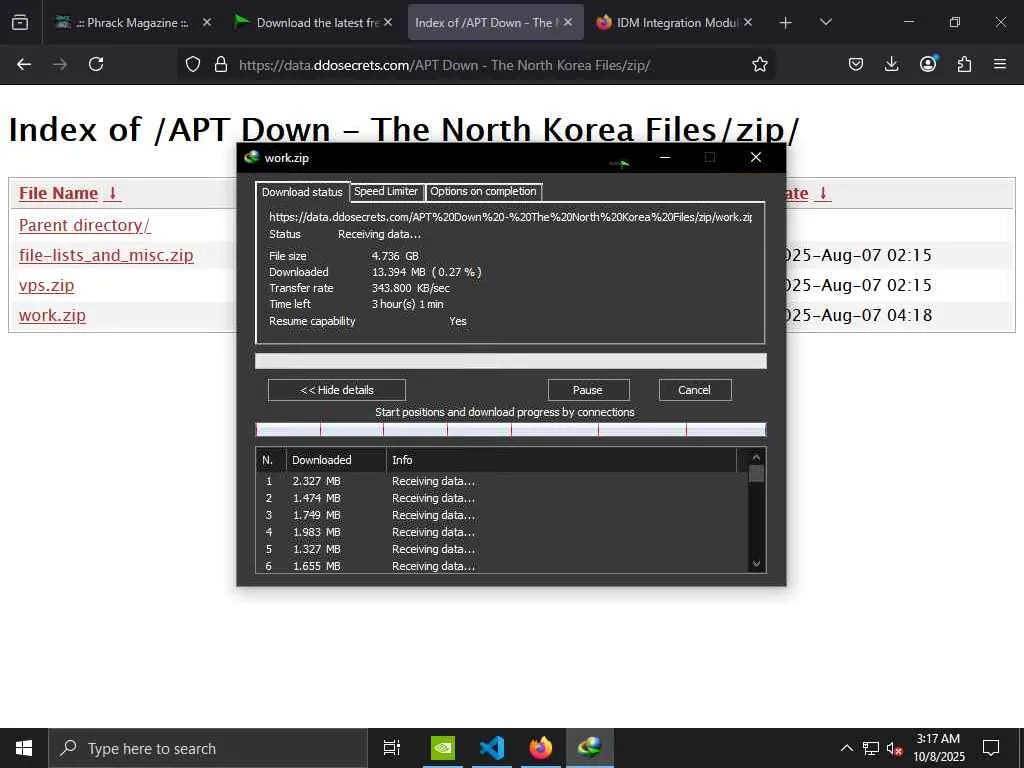Select connection 6 row with 1.655 MB
This screenshot has height=768, width=1024.
pos(502,566)
